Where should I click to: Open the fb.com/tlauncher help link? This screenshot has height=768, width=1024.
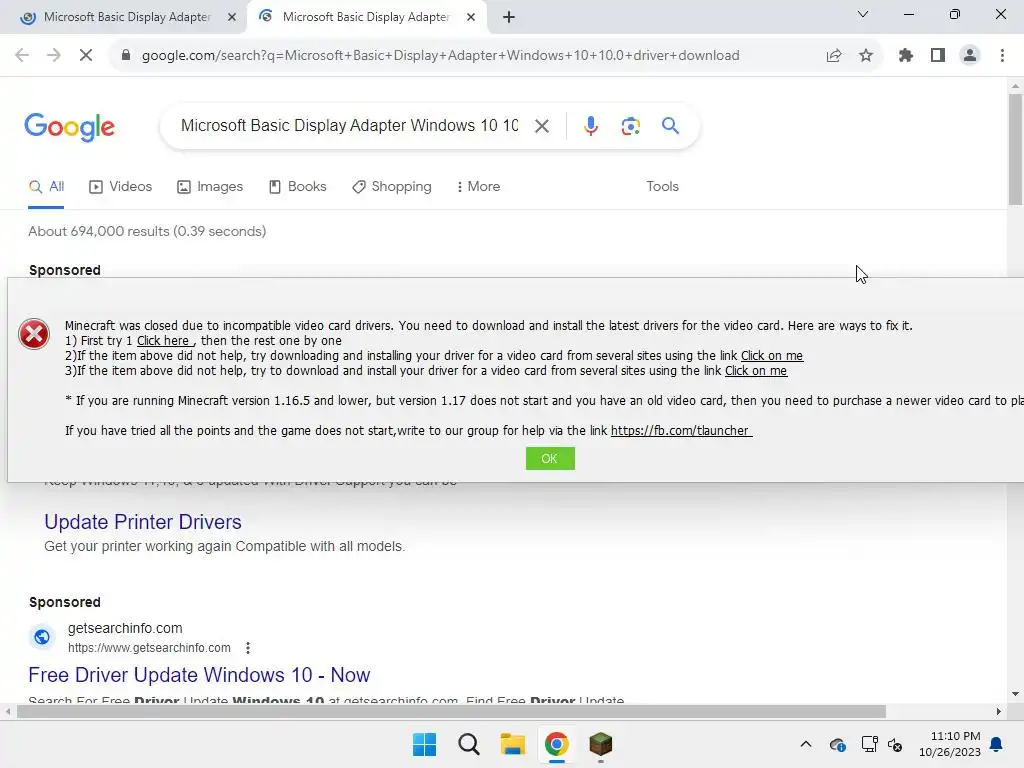pyautogui.click(x=681, y=430)
